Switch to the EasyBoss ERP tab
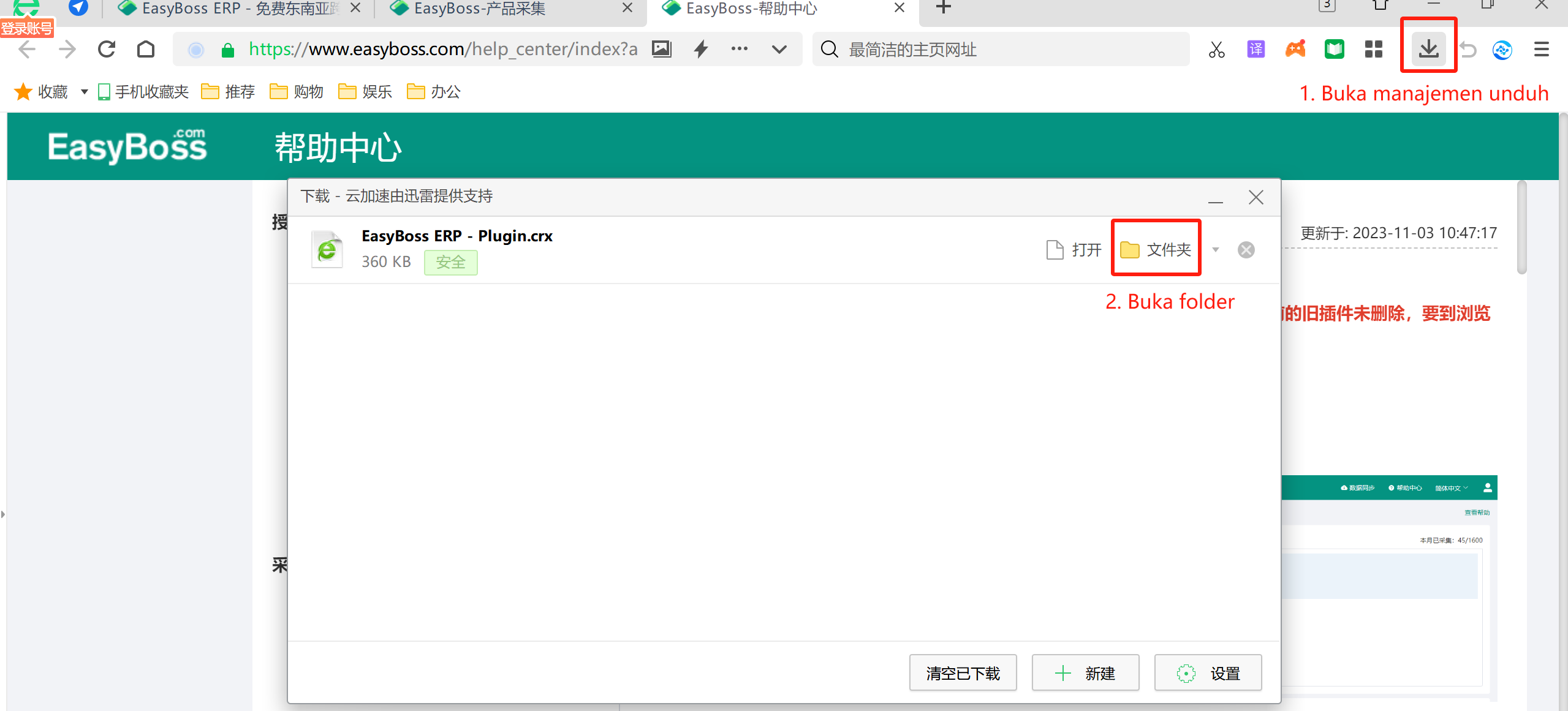Image resolution: width=1568 pixels, height=711 pixels. point(239,9)
